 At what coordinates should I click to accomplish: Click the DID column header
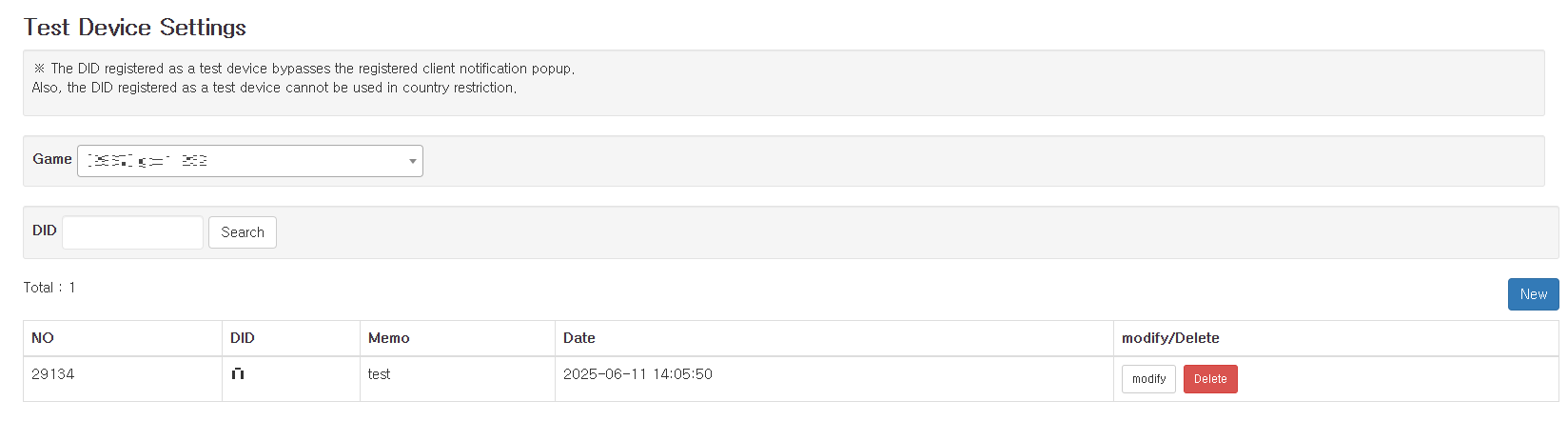[x=243, y=338]
